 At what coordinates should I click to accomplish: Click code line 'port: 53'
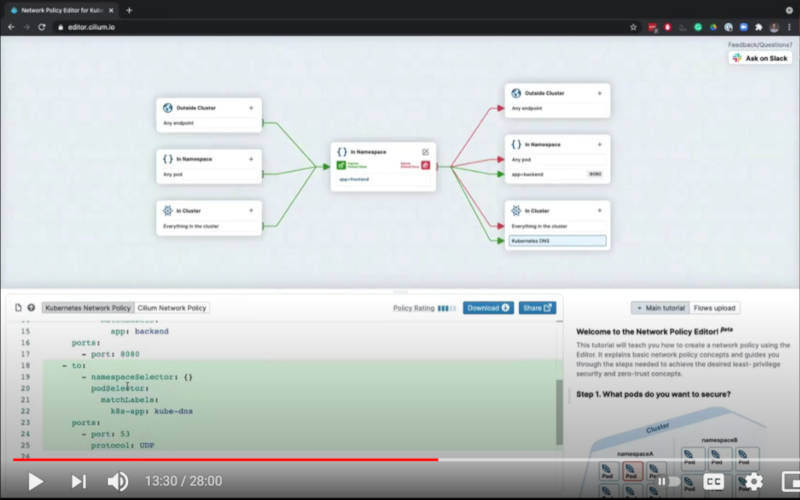[110, 434]
